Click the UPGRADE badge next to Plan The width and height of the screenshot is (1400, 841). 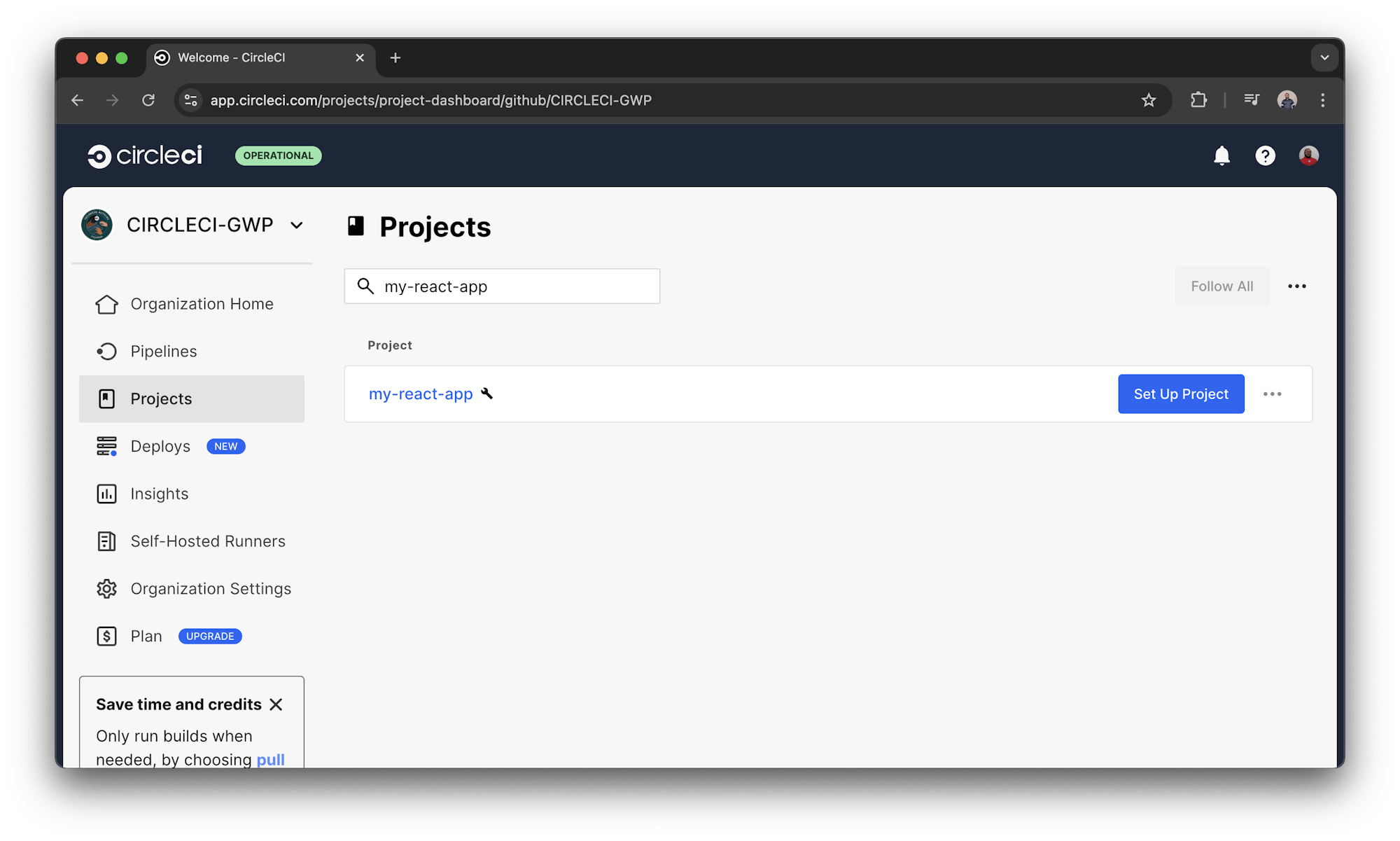pyautogui.click(x=209, y=636)
